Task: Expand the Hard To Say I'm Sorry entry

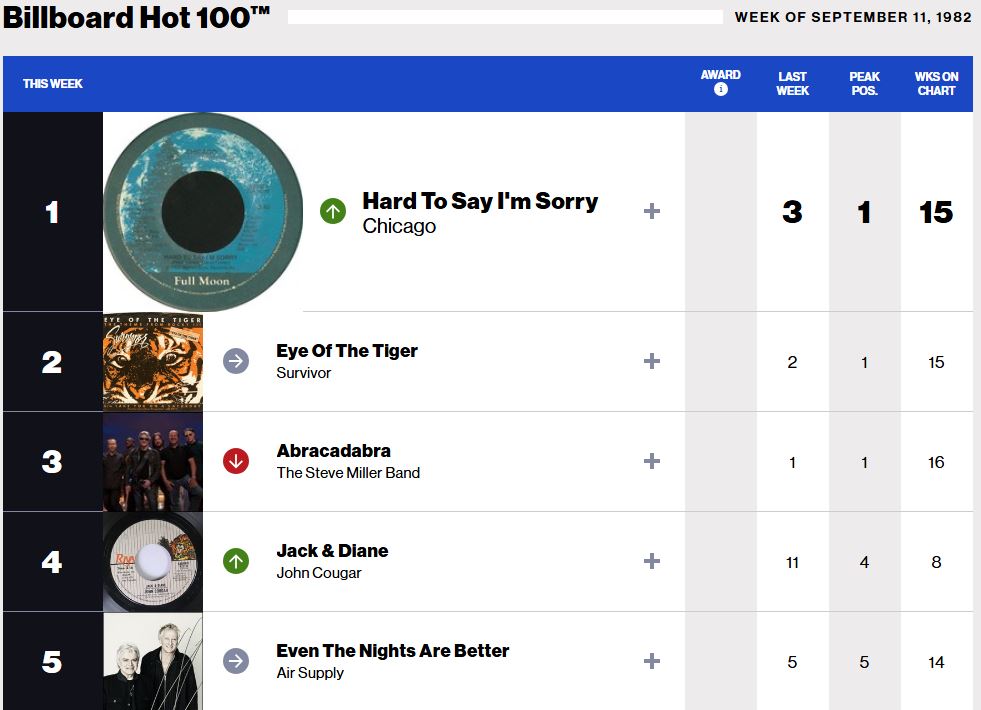Action: point(652,211)
